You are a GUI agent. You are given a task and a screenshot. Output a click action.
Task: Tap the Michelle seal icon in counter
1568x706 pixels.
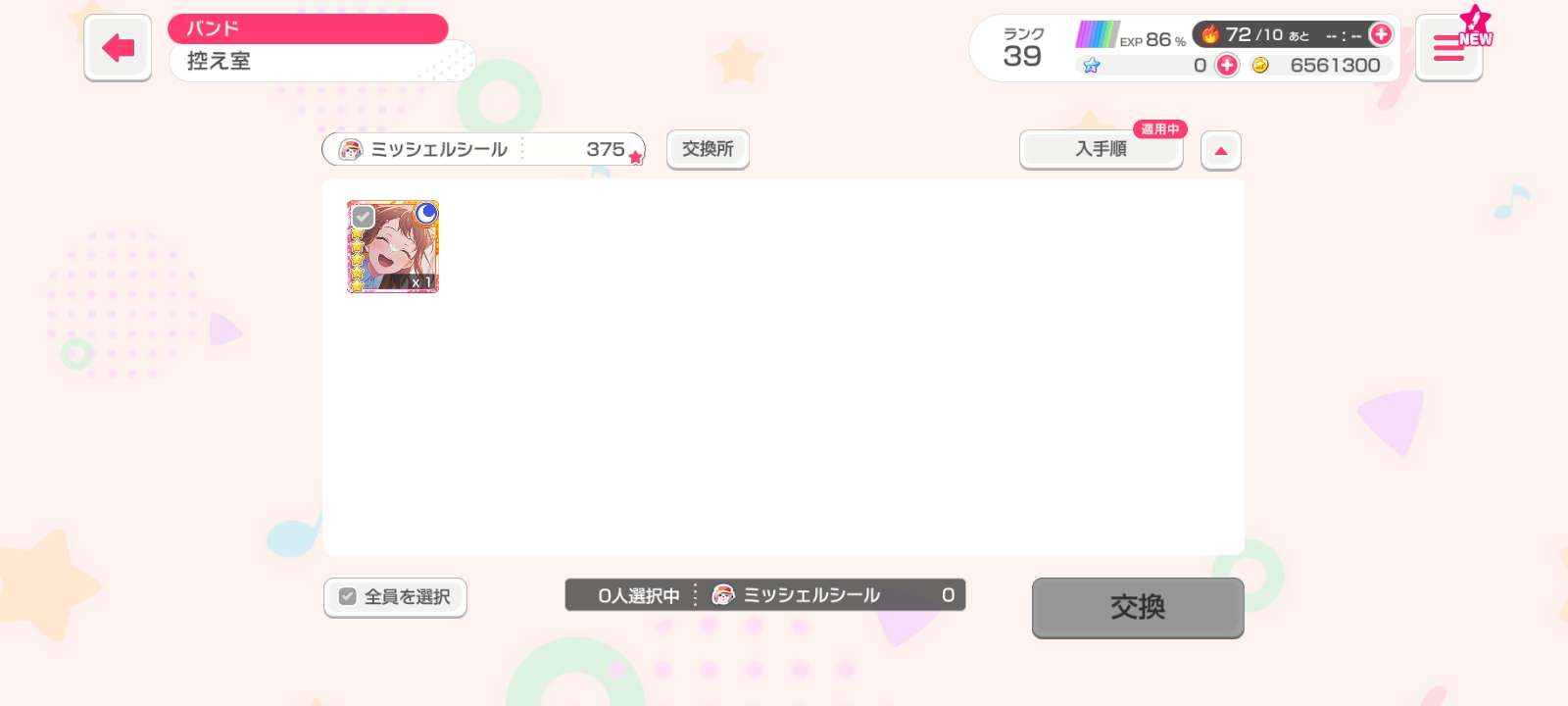click(350, 149)
